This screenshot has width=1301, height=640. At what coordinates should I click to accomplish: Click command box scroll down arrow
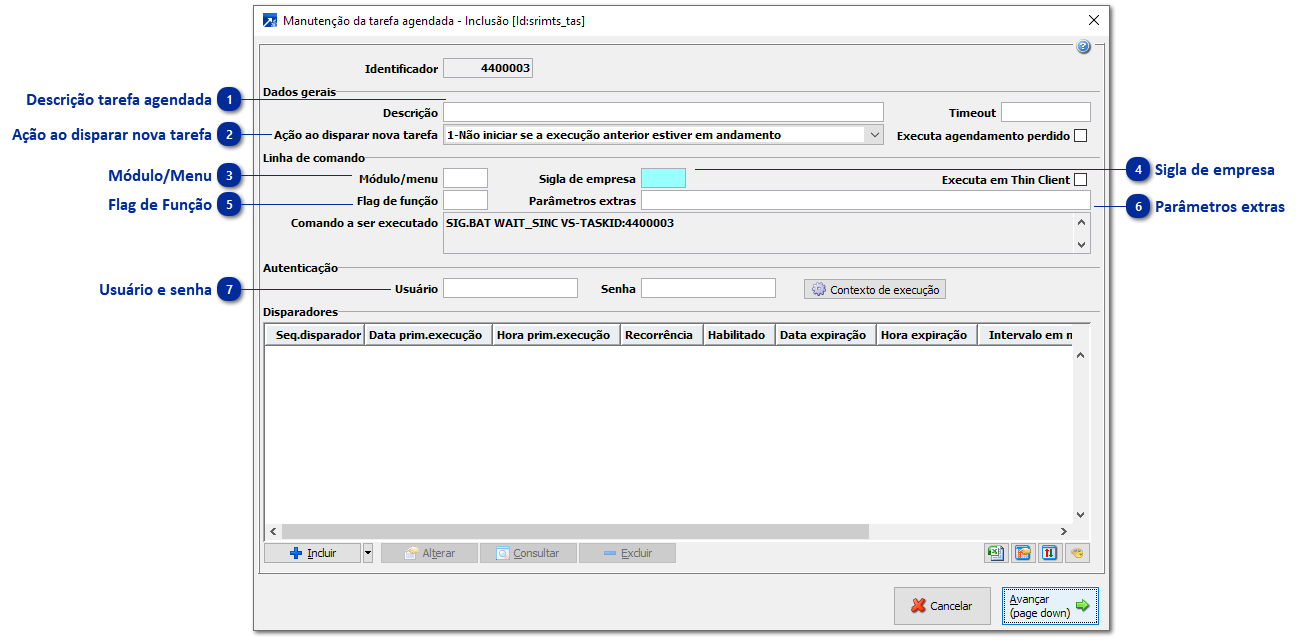1081,244
